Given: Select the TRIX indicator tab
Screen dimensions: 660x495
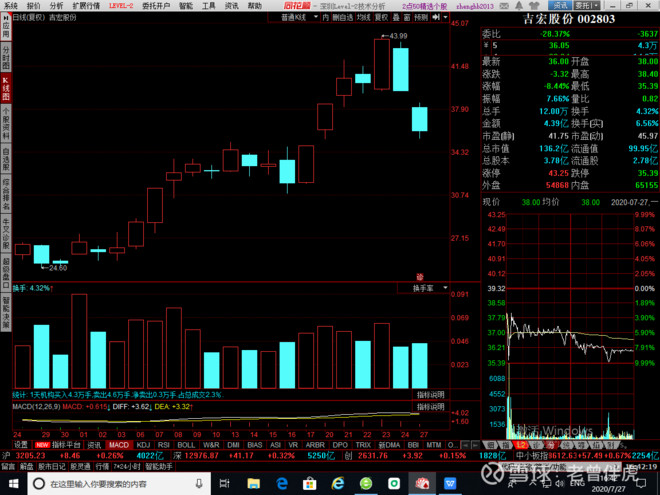Looking at the screenshot, I should coord(363,445).
